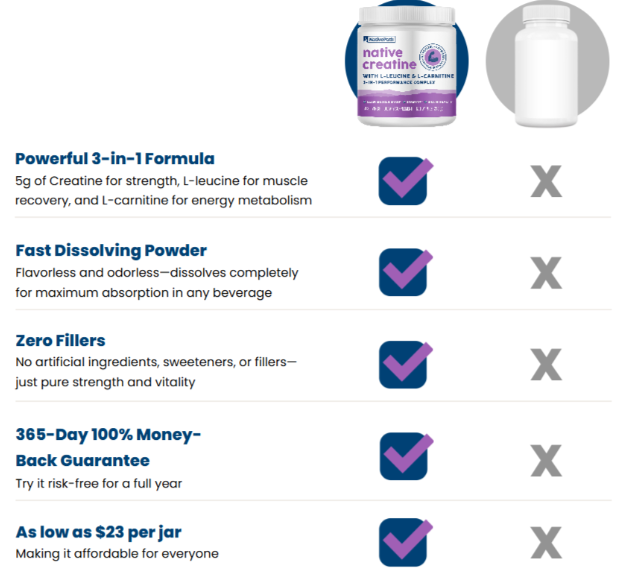Click the gray X in the $23 per jar row
Screen dimensions: 641x570
(x=545, y=541)
